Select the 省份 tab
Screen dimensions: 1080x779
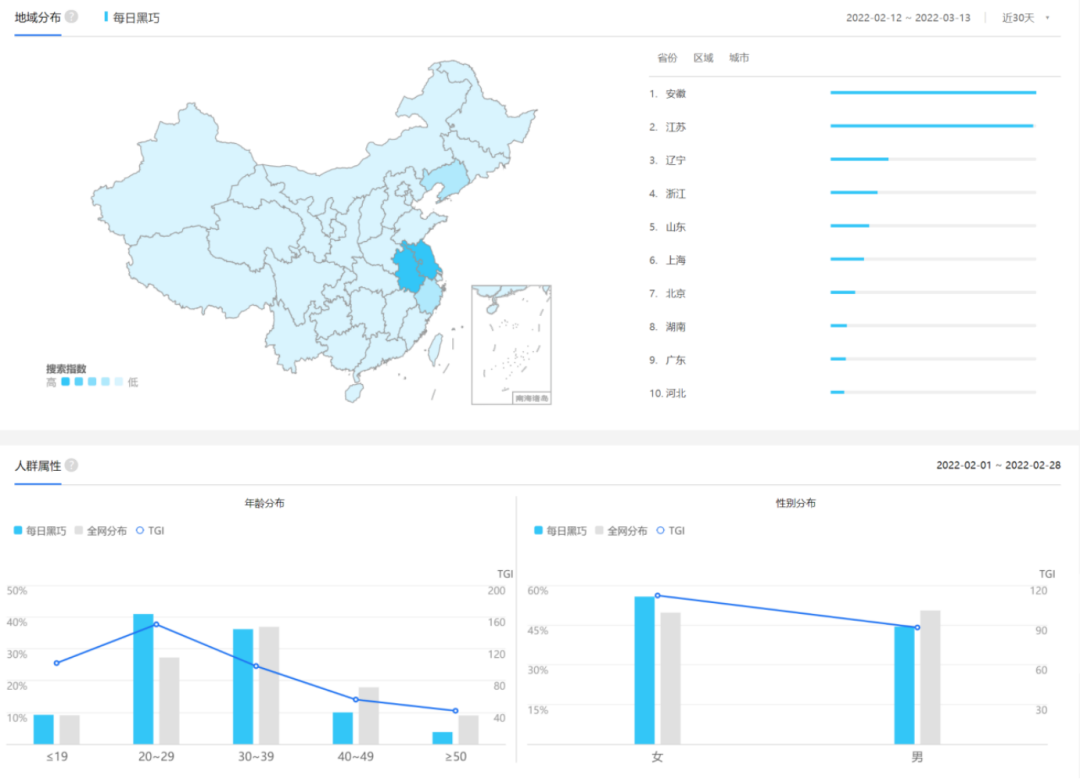coord(667,58)
